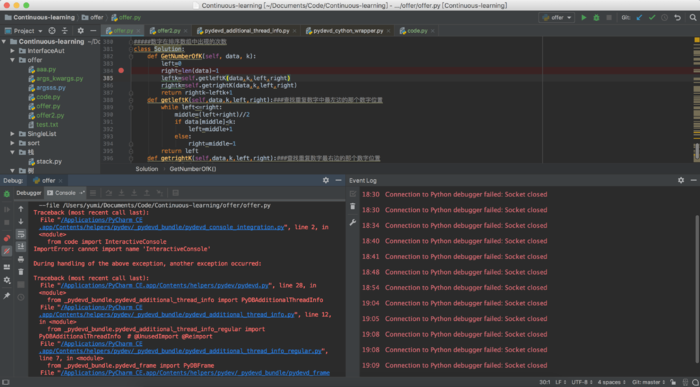Print the console output
The height and width of the screenshot is (387, 700).
[21, 259]
